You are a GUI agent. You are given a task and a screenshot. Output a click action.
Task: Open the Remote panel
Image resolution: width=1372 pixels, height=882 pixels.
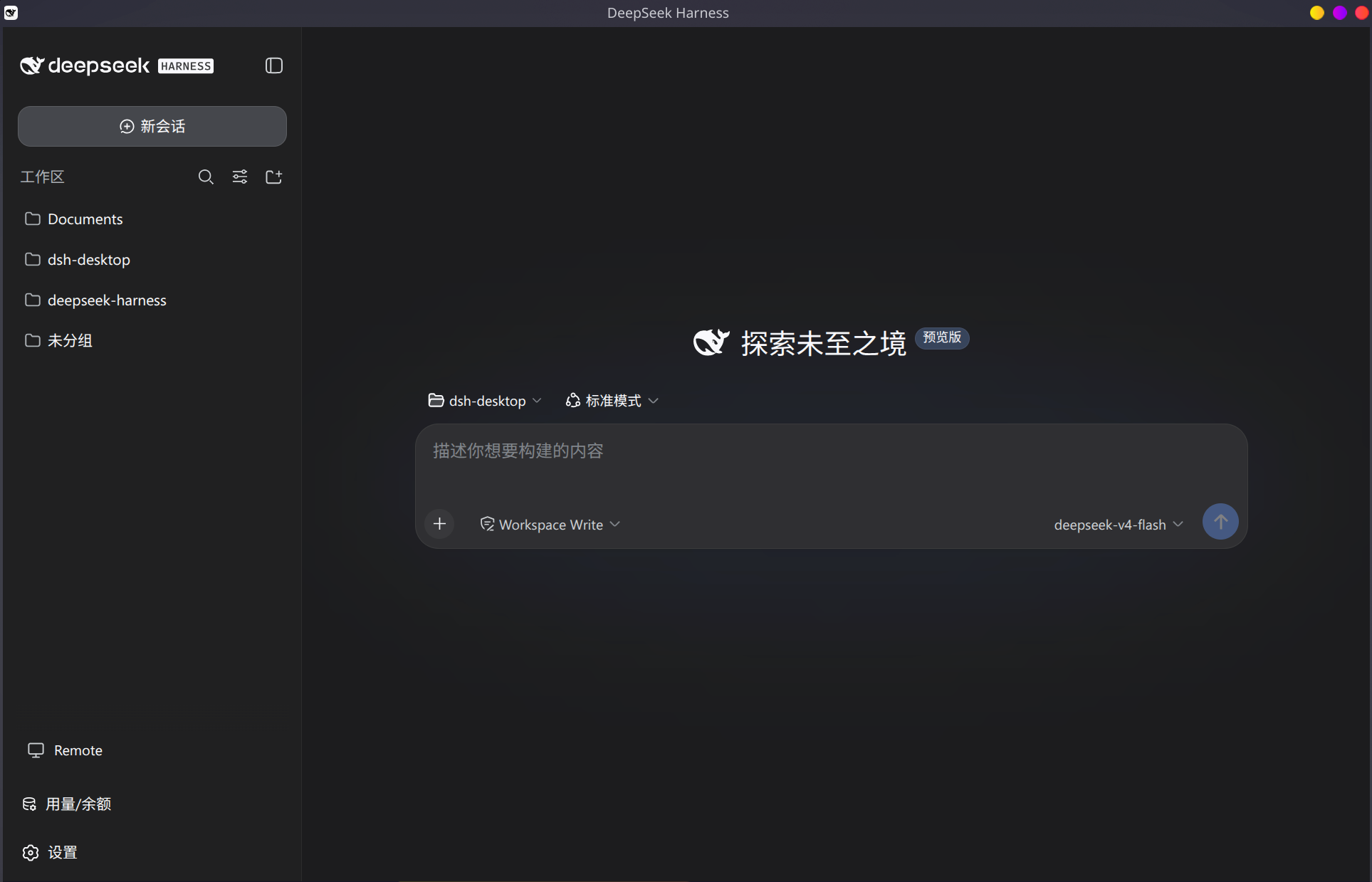(65, 750)
